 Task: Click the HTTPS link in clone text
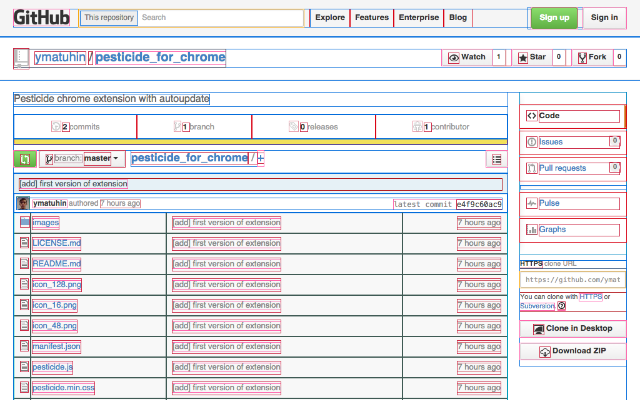click(591, 297)
